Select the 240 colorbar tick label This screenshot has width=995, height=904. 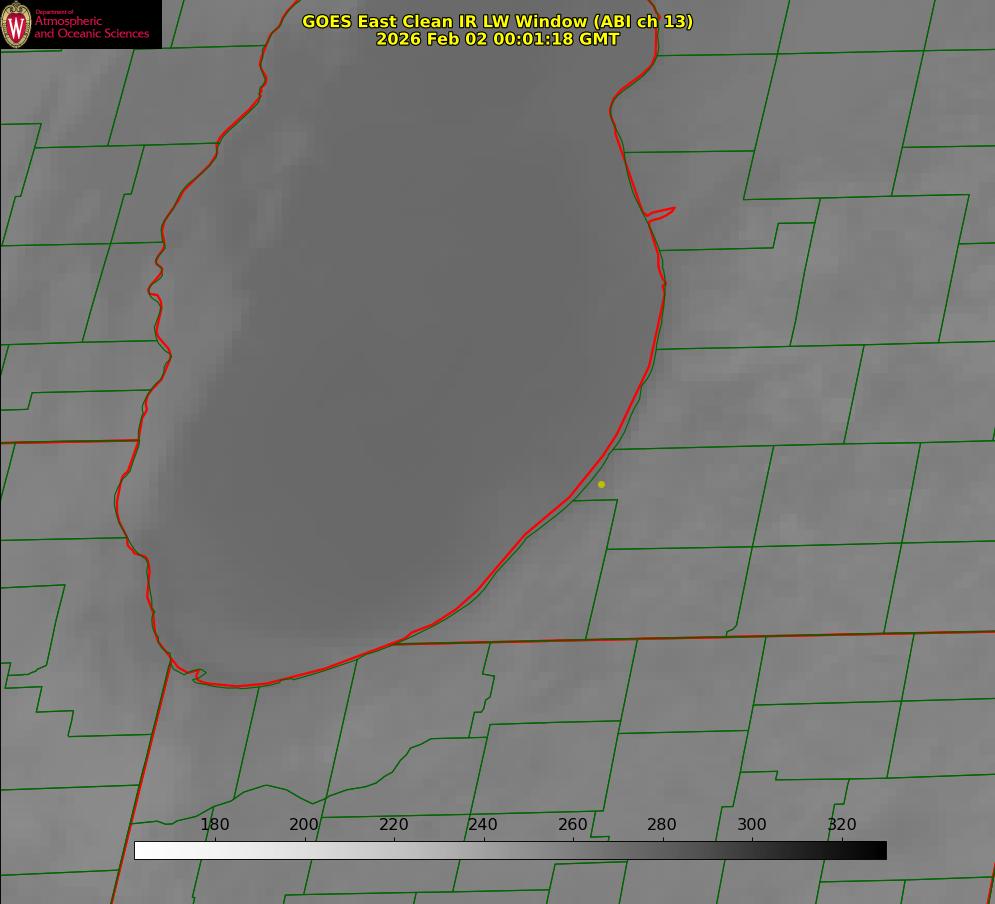pyautogui.click(x=483, y=824)
